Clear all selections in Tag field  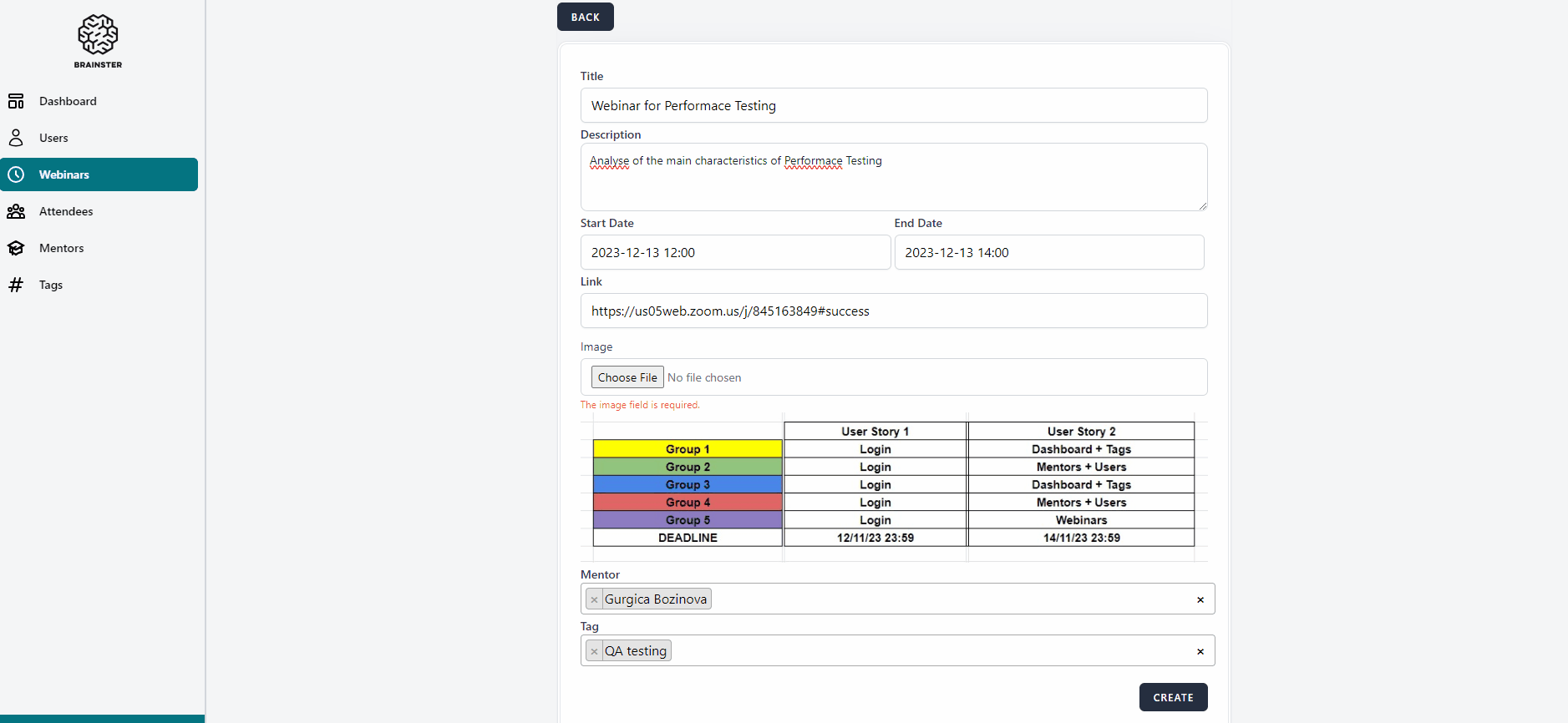coord(1200,651)
